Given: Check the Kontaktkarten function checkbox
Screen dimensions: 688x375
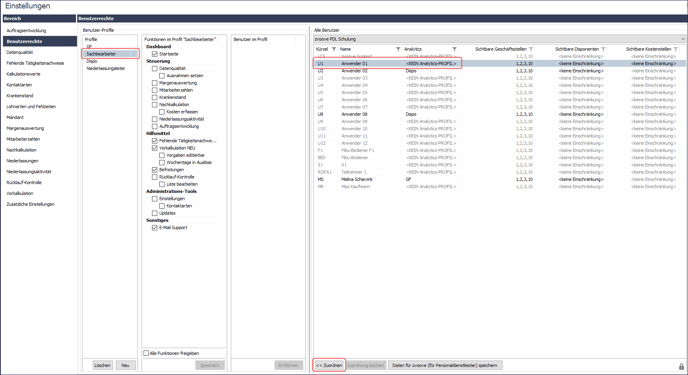Looking at the screenshot, I should coord(162,206).
